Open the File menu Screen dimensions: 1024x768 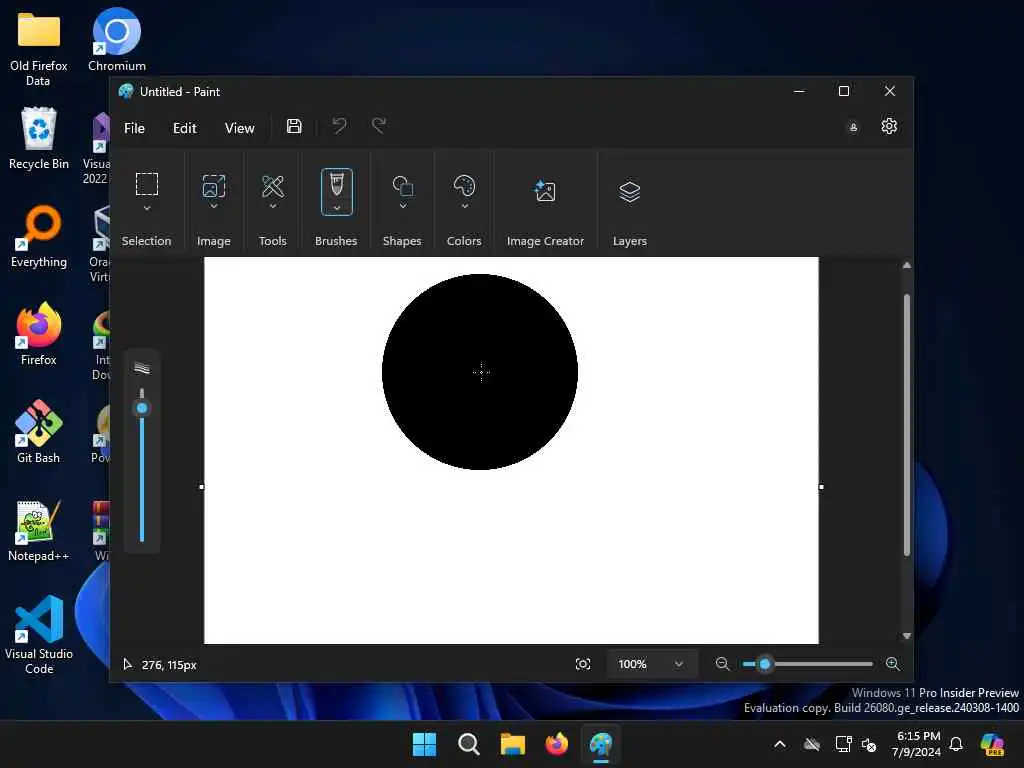pyautogui.click(x=135, y=128)
